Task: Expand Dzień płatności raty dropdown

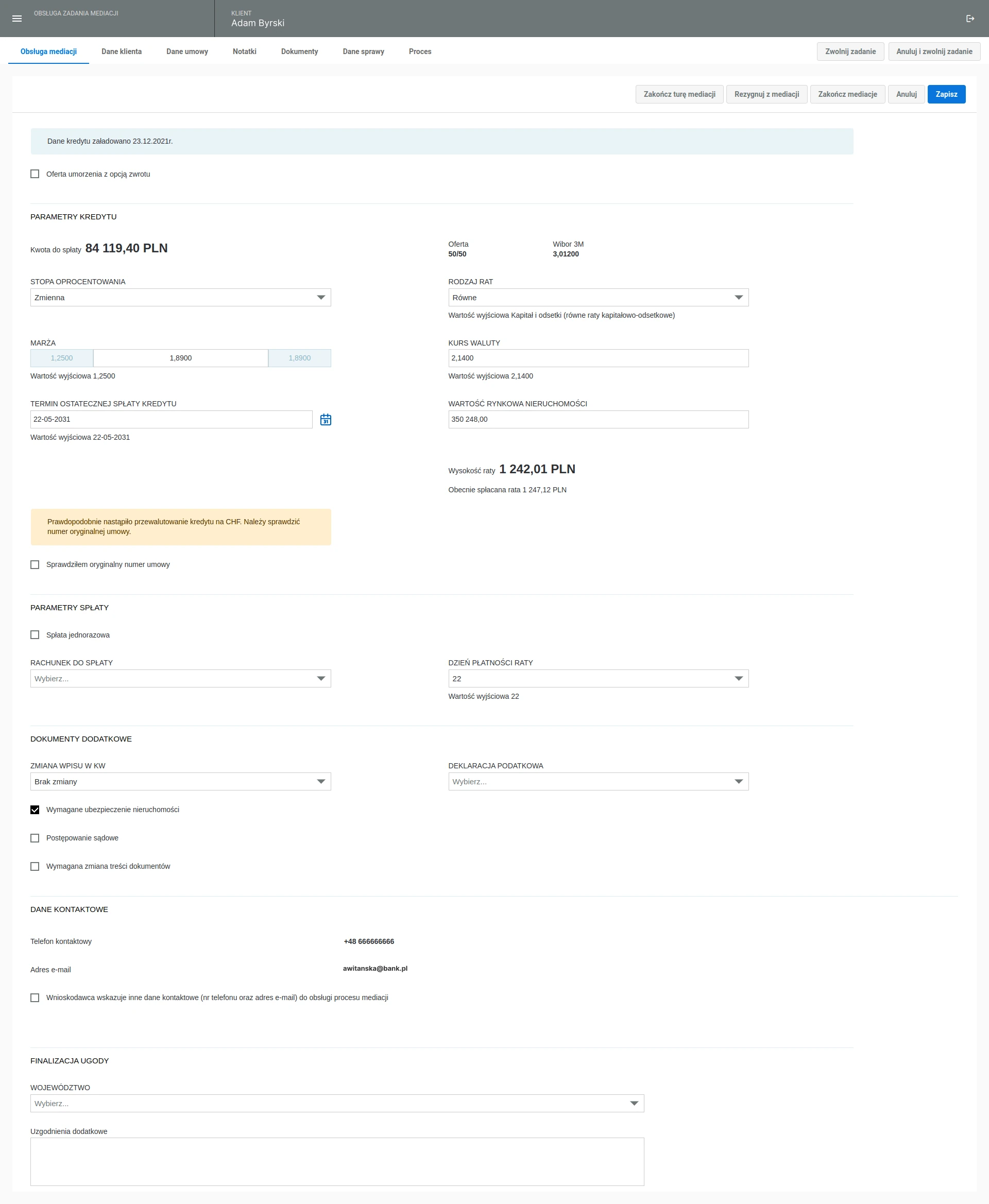Action: (598, 678)
